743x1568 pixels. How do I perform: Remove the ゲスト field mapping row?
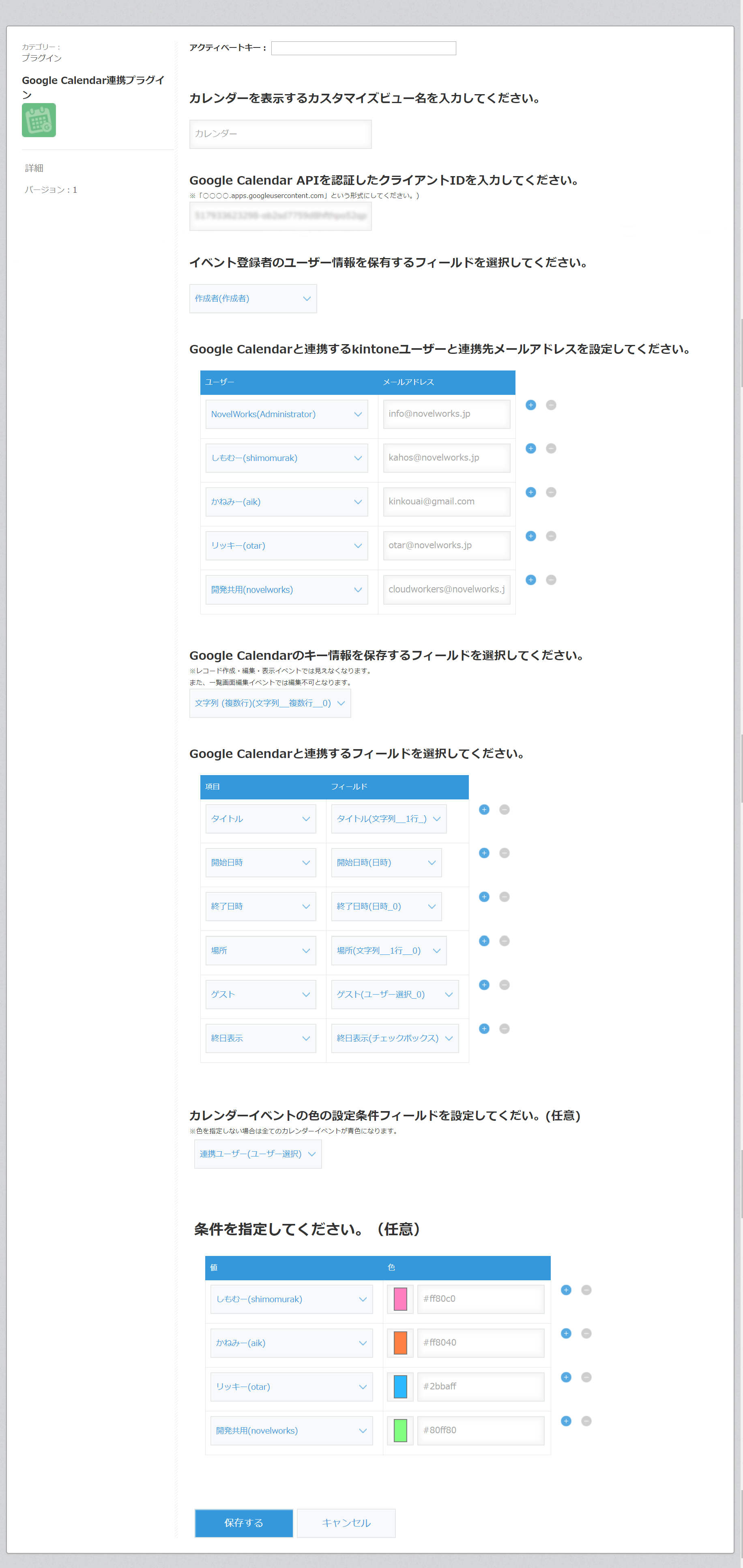(x=504, y=985)
